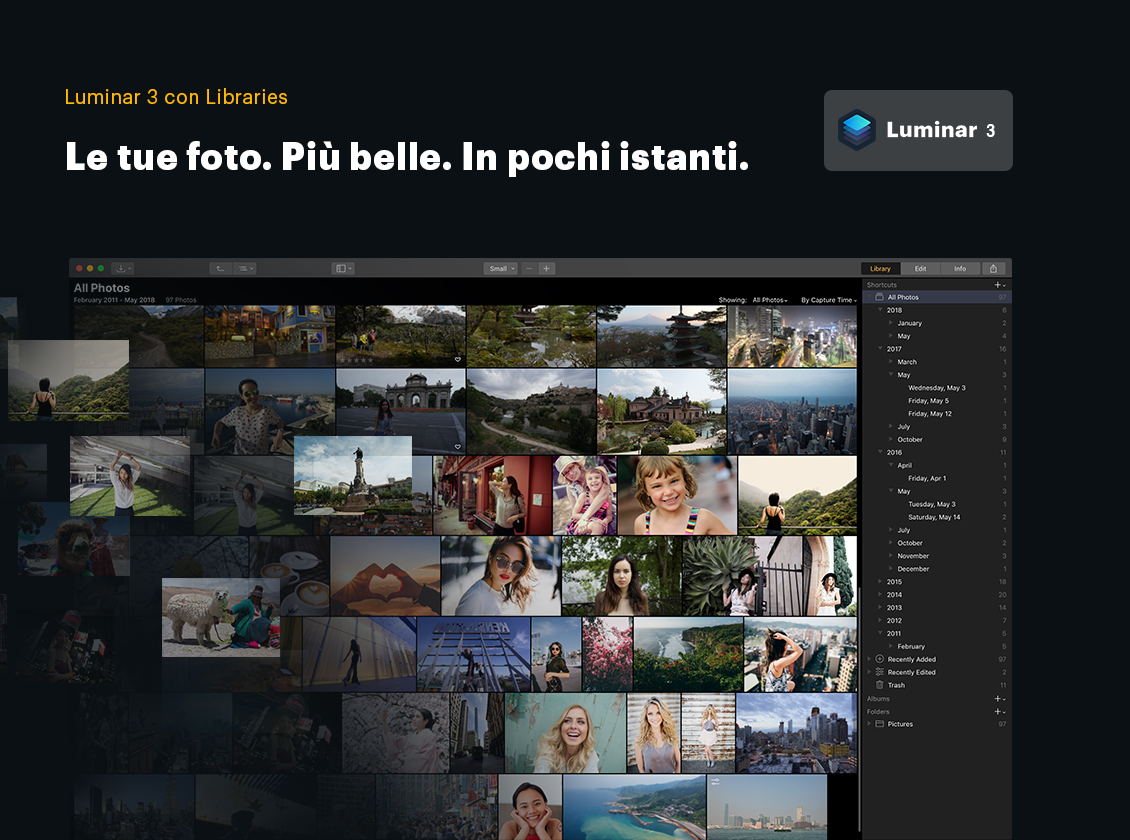The image size is (1130, 840).
Task: Click the Pictures folder icon
Action: pos(880,724)
